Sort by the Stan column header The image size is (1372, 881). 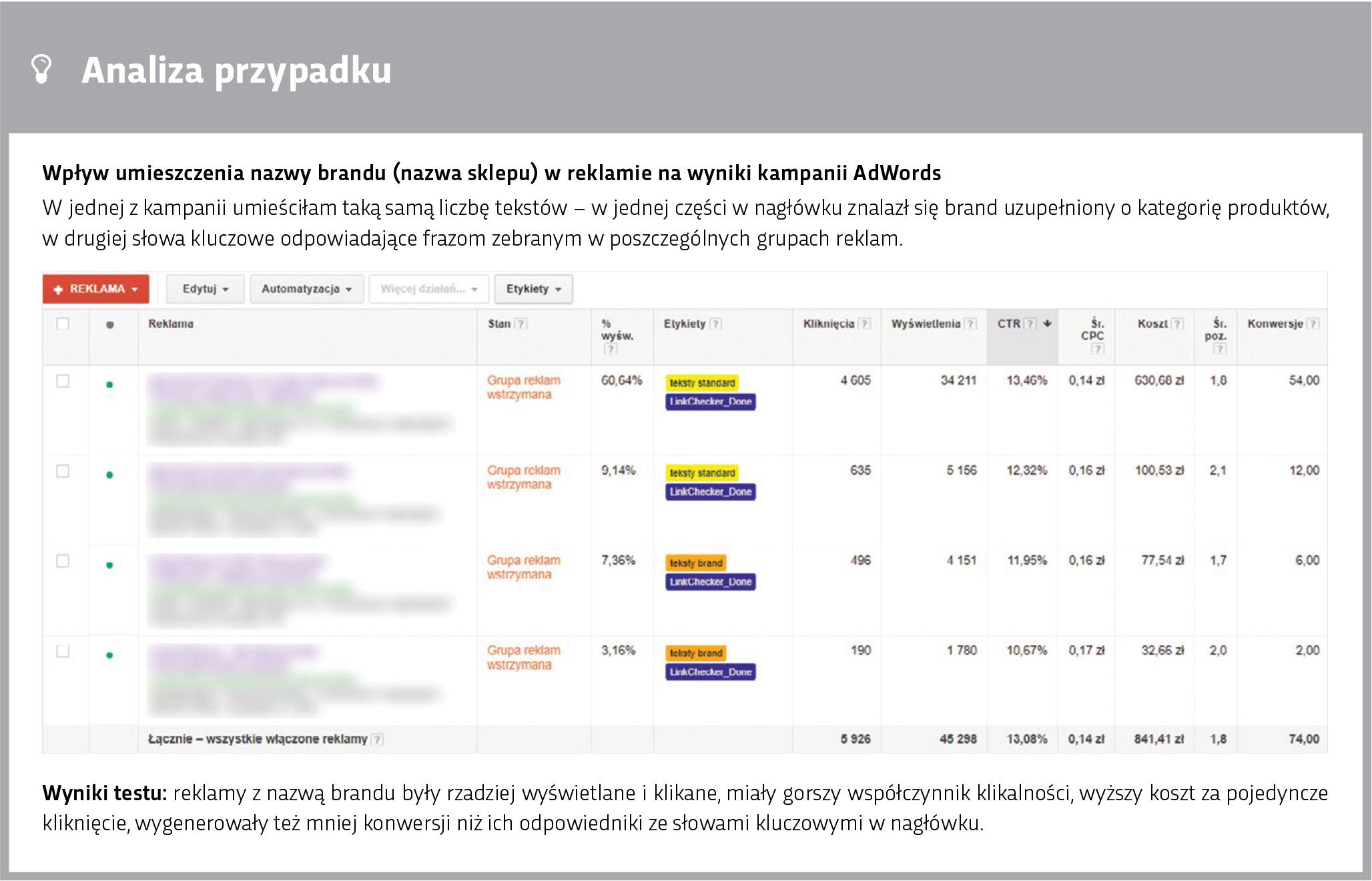pyautogui.click(x=499, y=324)
